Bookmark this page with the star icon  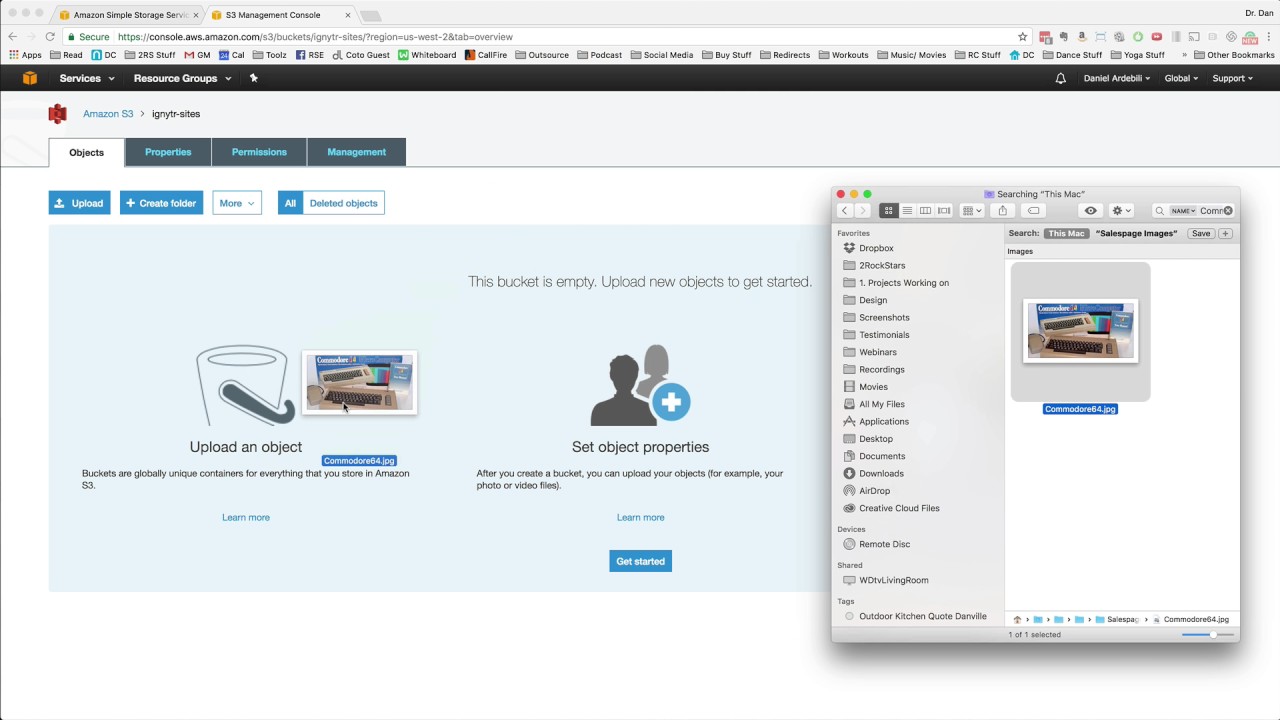tap(1023, 37)
